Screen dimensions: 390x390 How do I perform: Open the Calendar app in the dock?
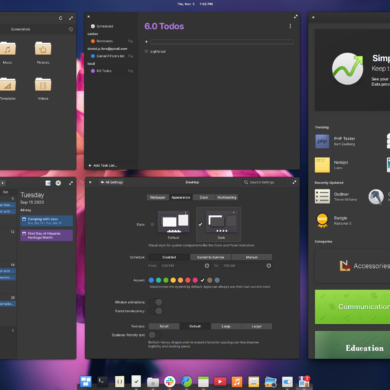click(203, 381)
